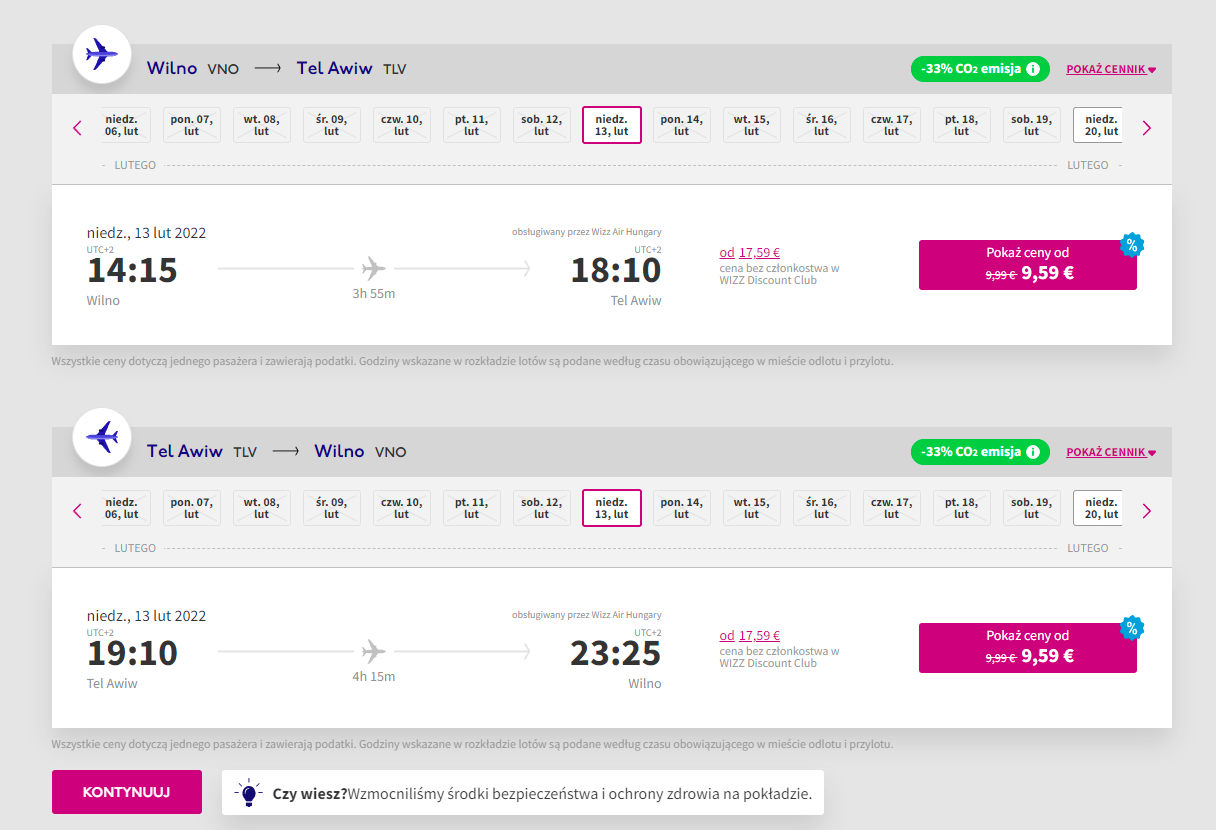Screen dimensions: 1216x830
Task: Click the return flight airplane logo icon
Action: (x=102, y=437)
